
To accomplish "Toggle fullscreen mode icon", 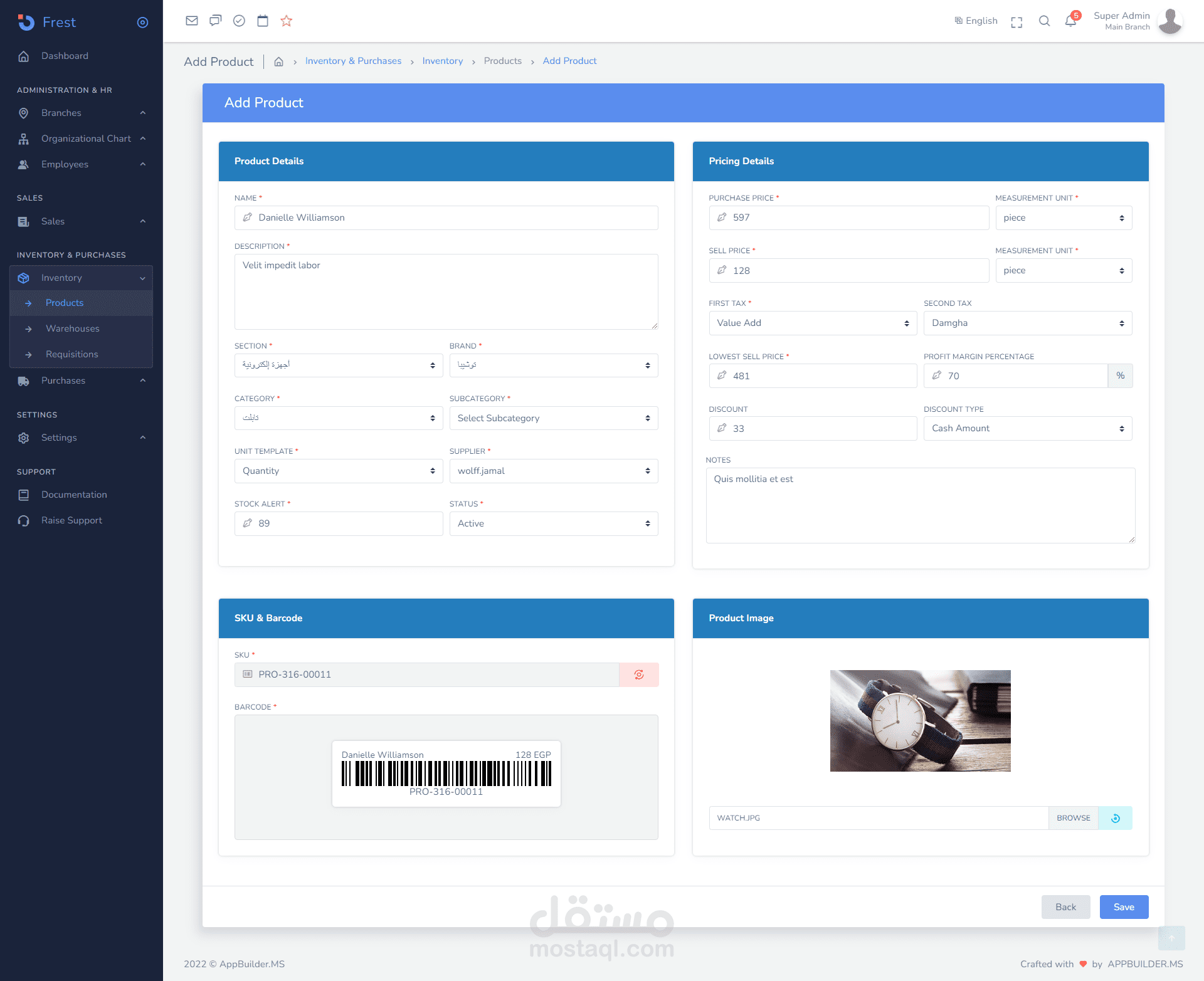I will (1017, 22).
